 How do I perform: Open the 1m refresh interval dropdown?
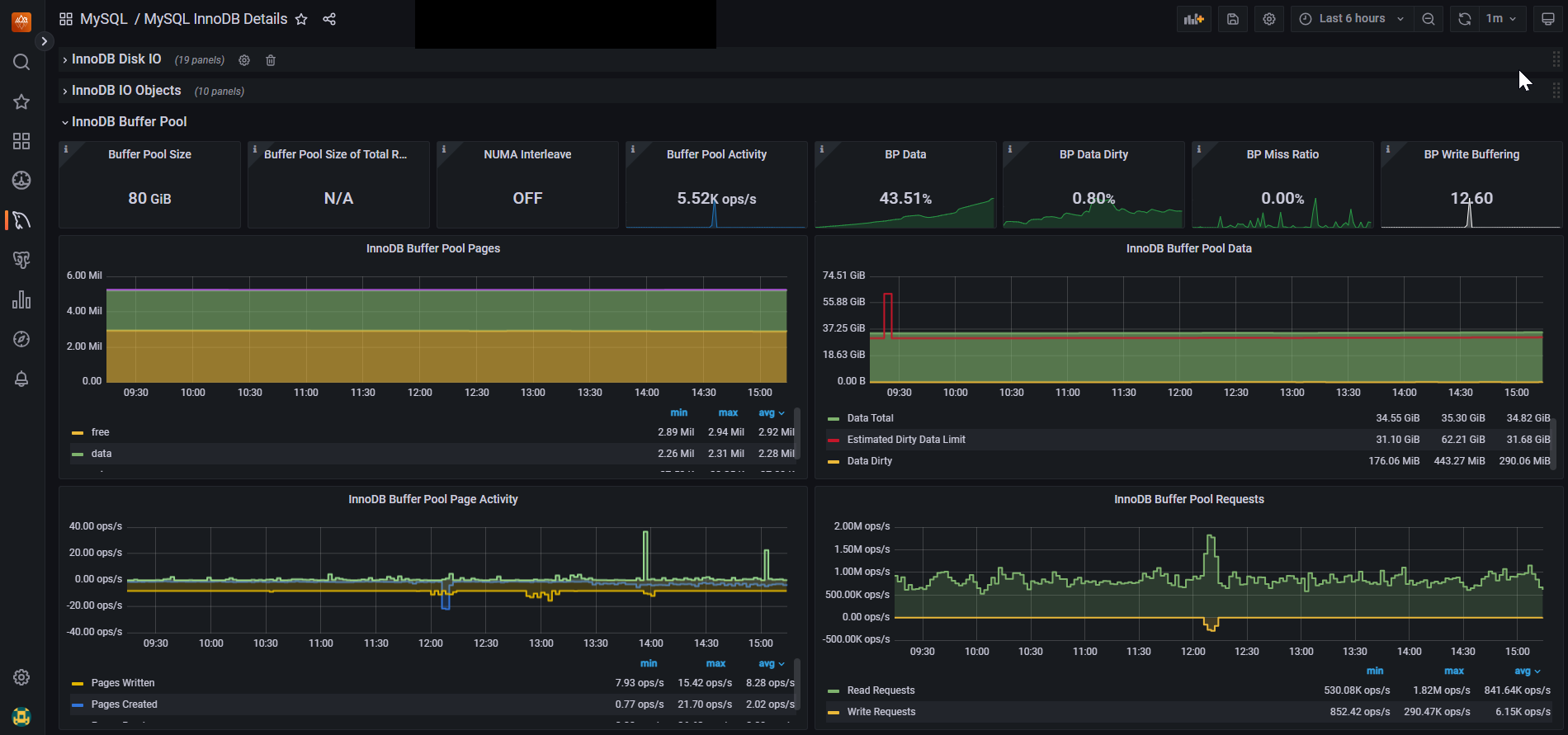(1501, 19)
